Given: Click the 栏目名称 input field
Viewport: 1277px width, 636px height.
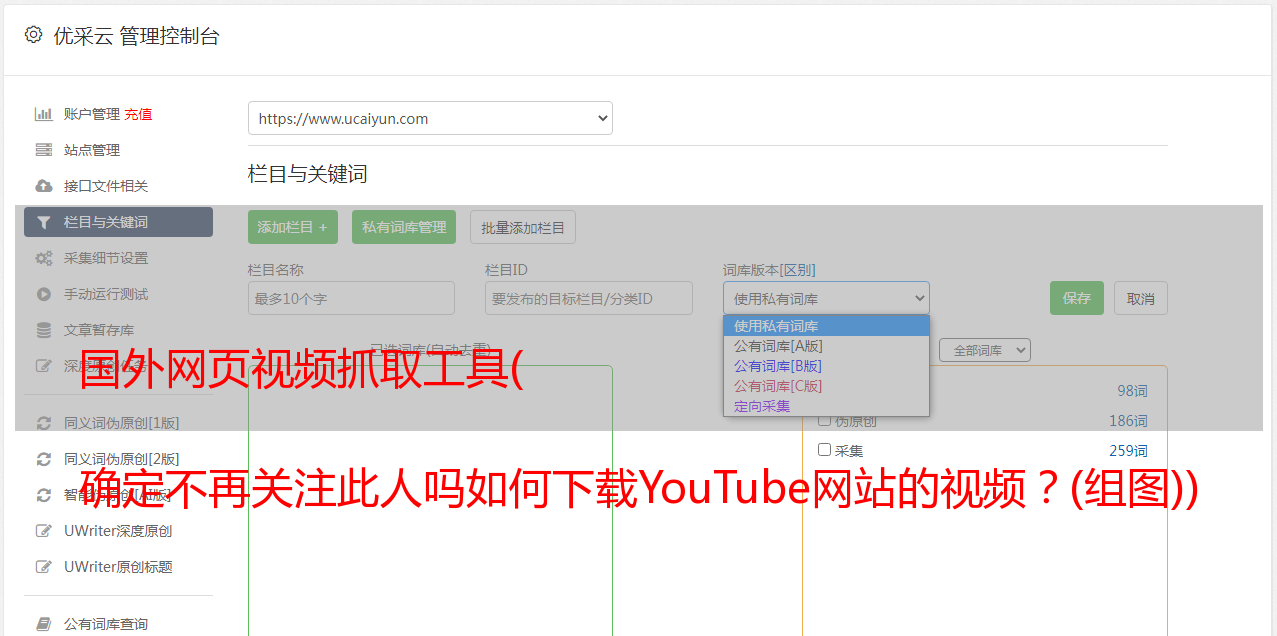Looking at the screenshot, I should pos(351,298).
